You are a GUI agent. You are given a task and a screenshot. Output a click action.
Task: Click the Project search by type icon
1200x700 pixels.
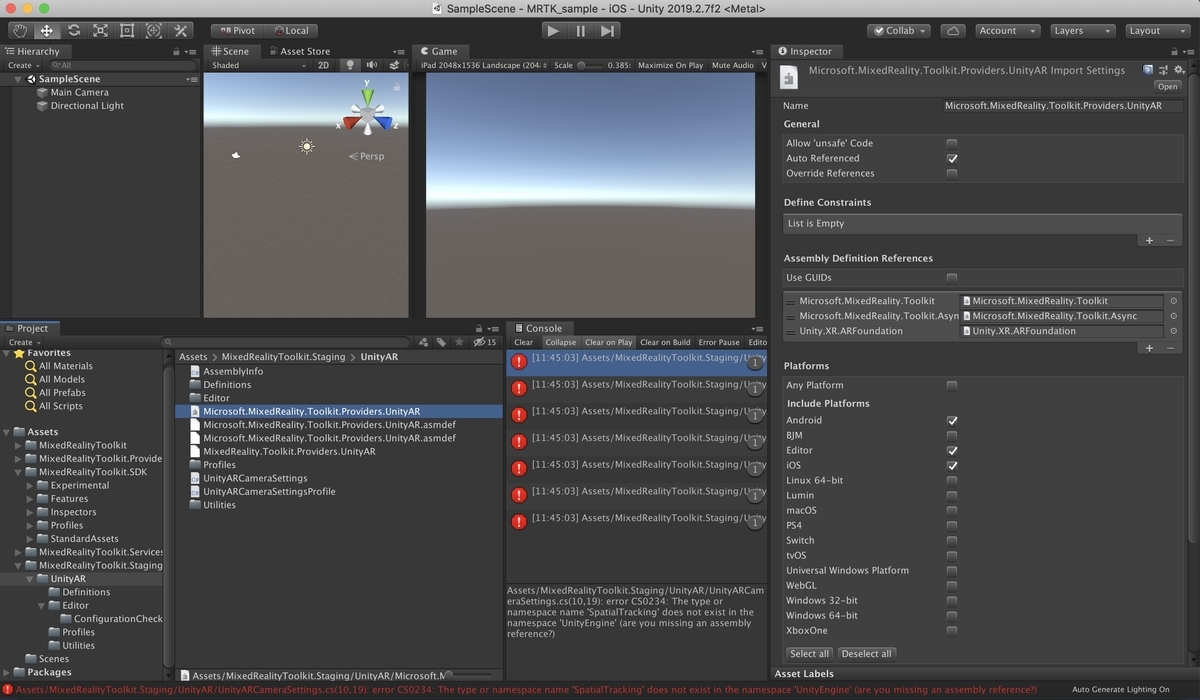tap(424, 342)
